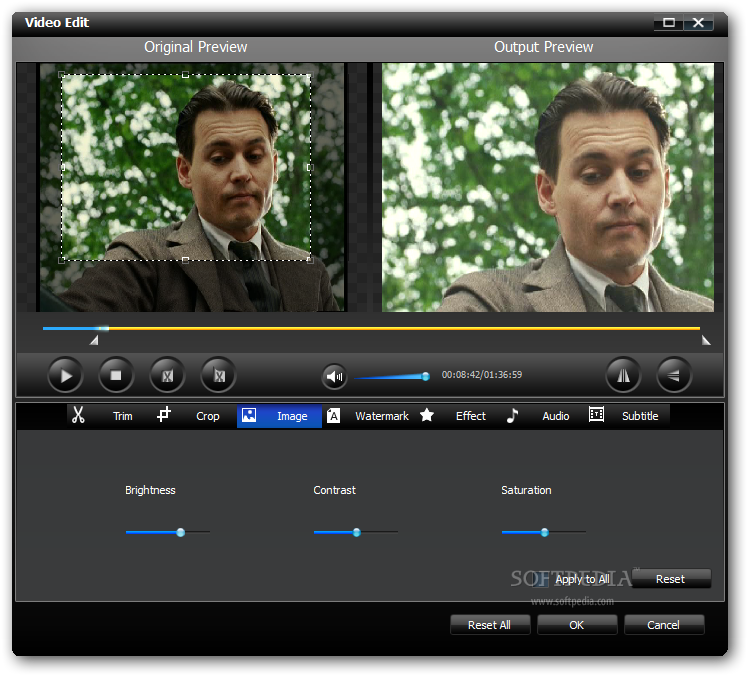The width and height of the screenshot is (748, 676).
Task: Click the right trim end marker triangle
Action: pyautogui.click(x=706, y=340)
